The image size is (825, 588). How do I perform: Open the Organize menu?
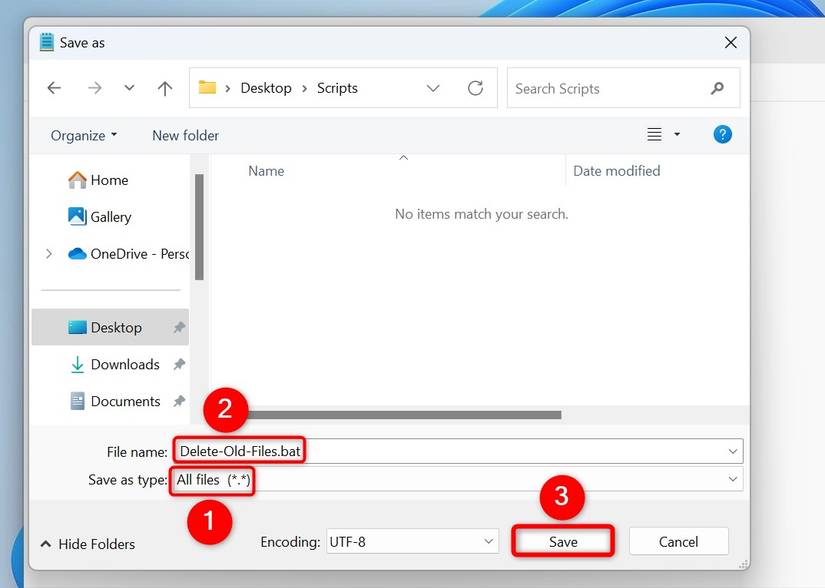point(80,135)
